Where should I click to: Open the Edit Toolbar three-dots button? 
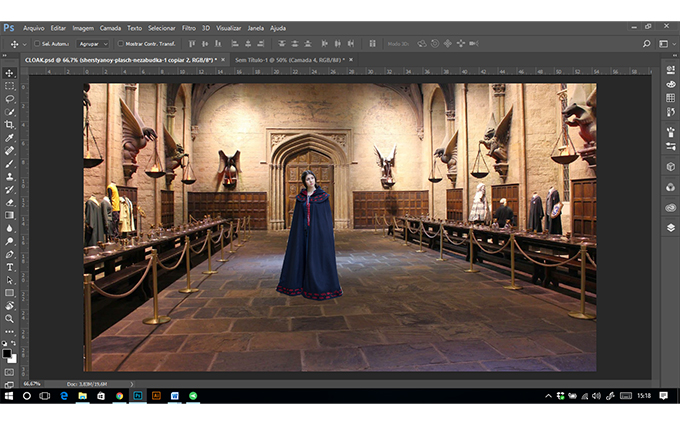(9, 332)
